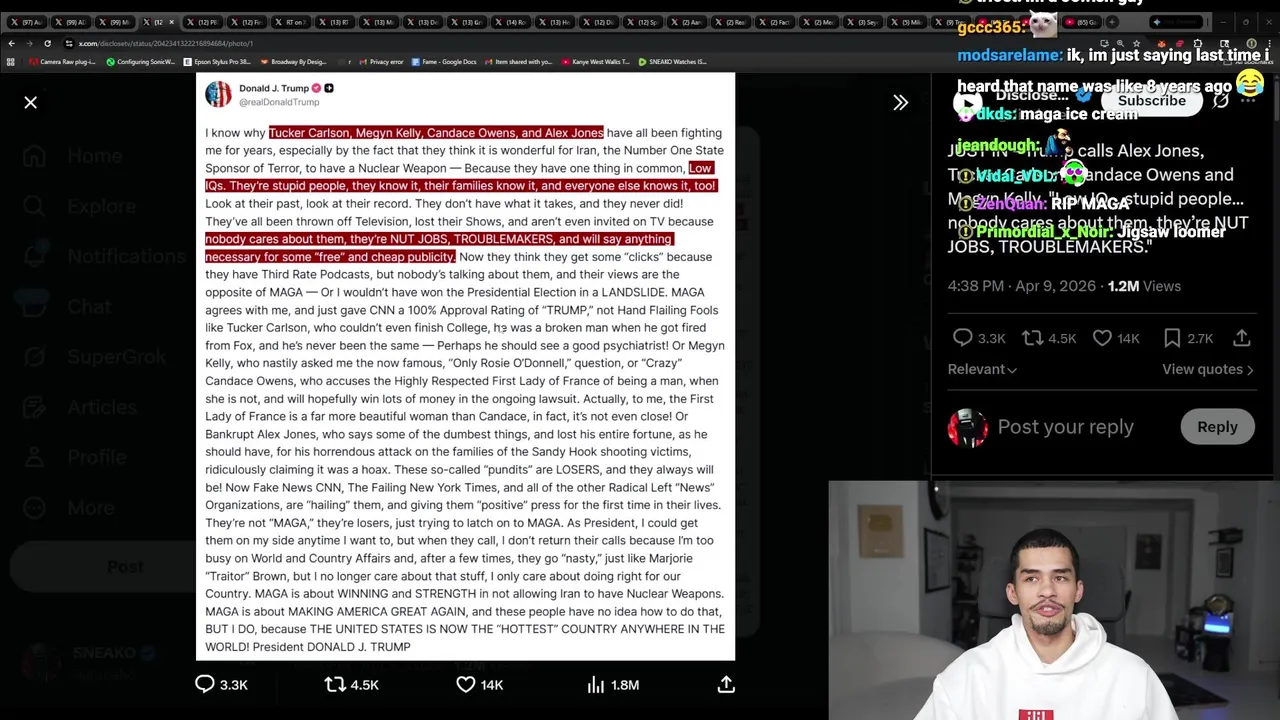Open SuperGrok in the dimmed X sidebar
1280x720 pixels.
[93, 357]
